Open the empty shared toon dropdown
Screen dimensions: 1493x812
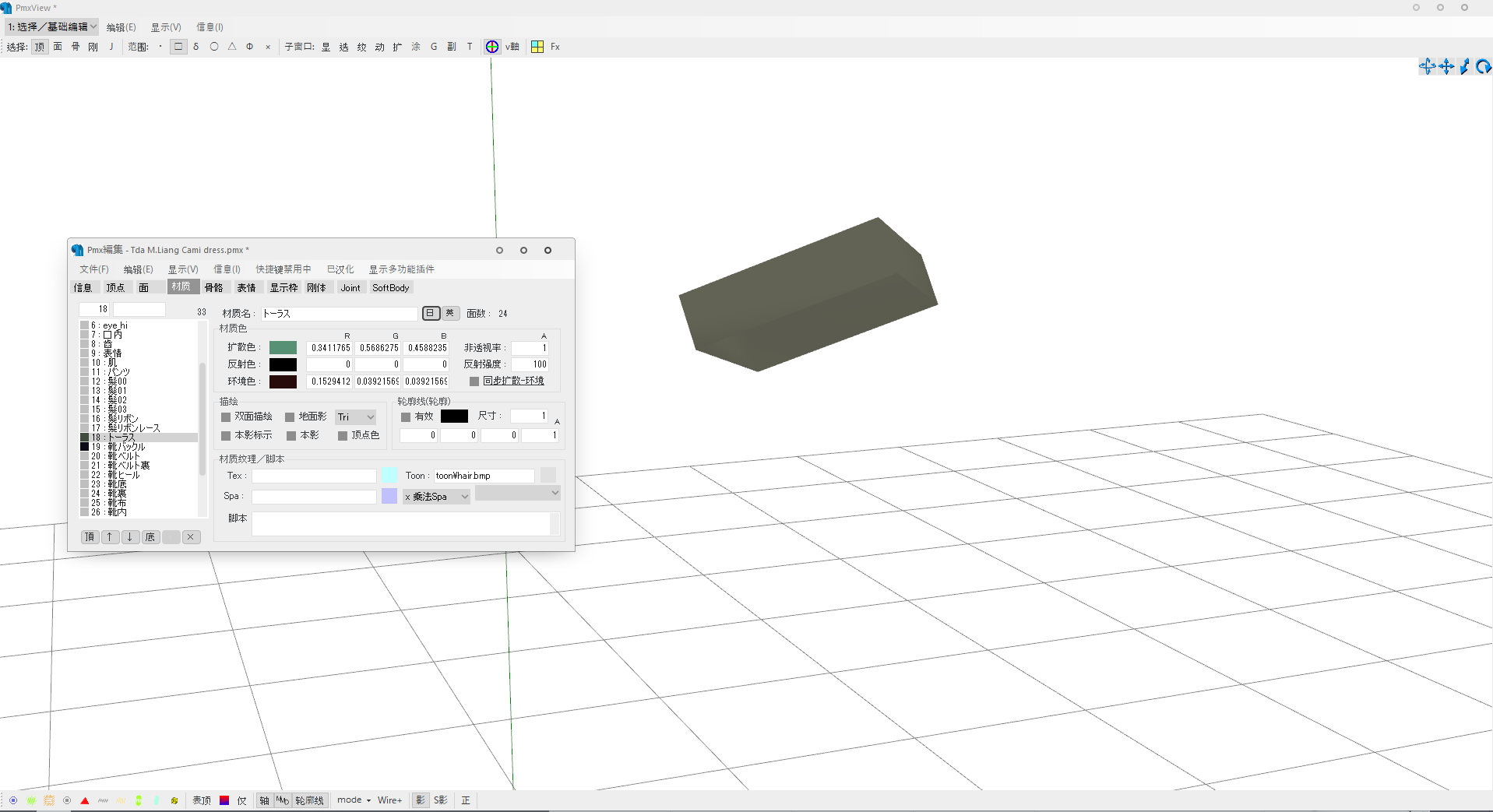518,493
